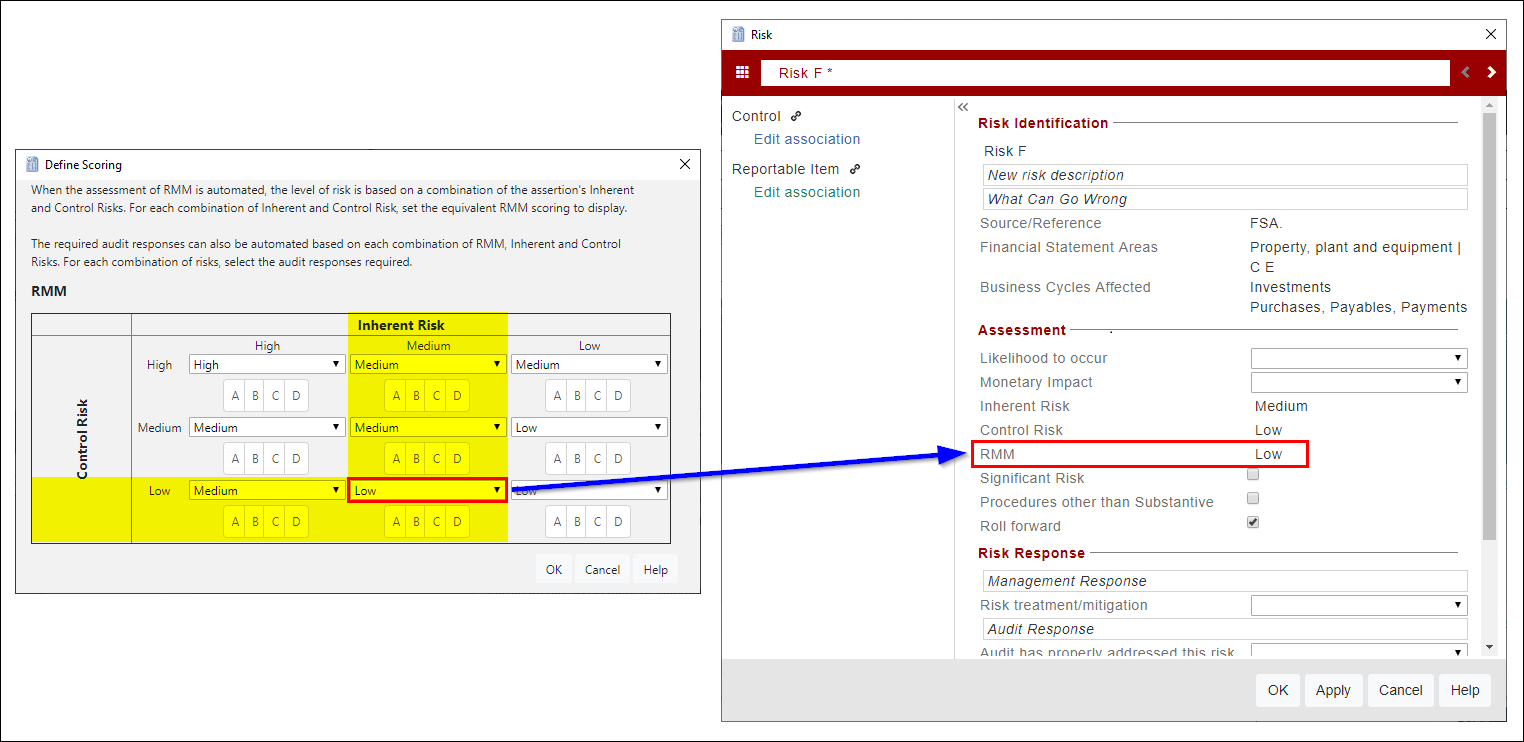
Task: Click the Define Scoring title bar icon
Action: coord(31,164)
